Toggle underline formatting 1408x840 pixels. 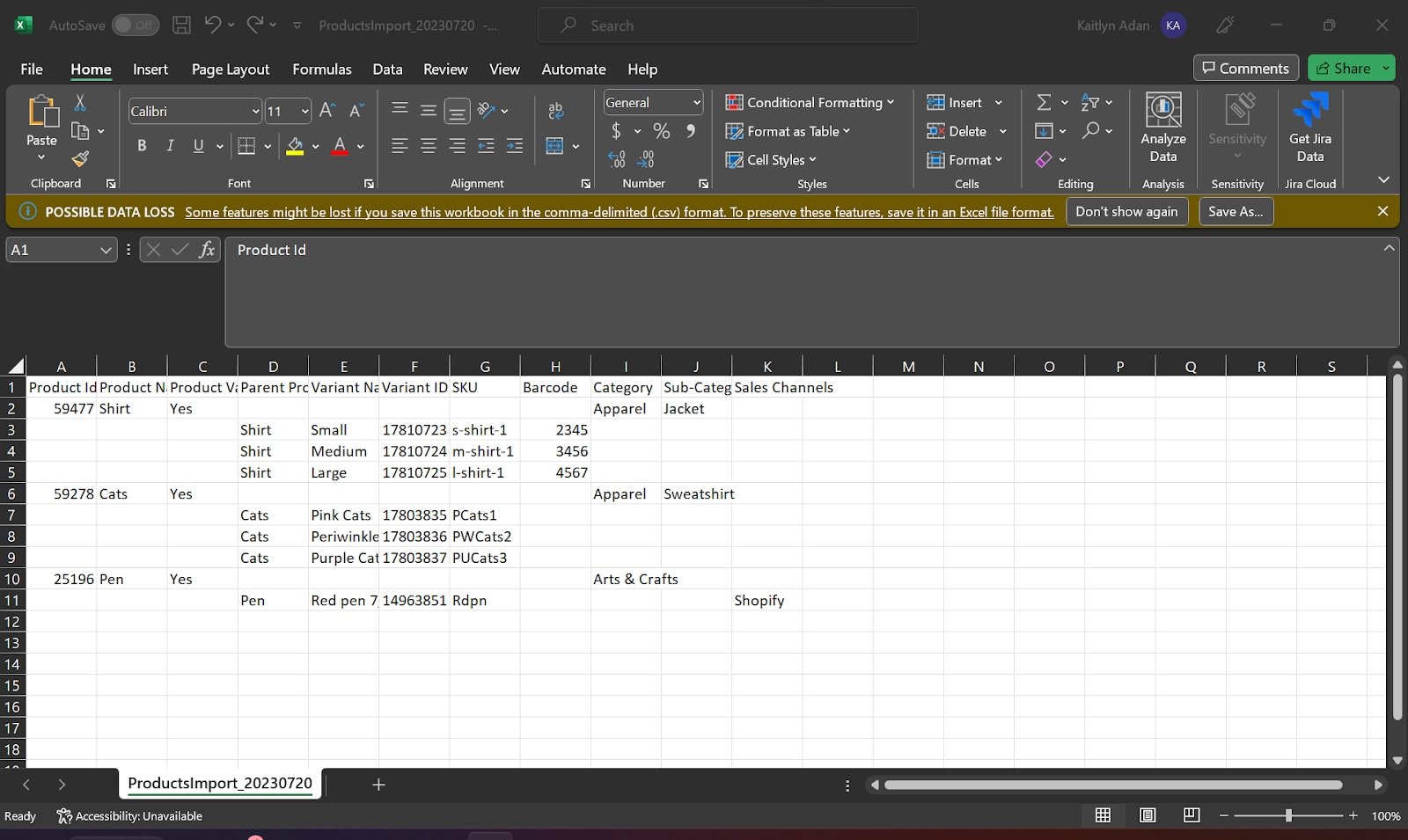point(198,146)
